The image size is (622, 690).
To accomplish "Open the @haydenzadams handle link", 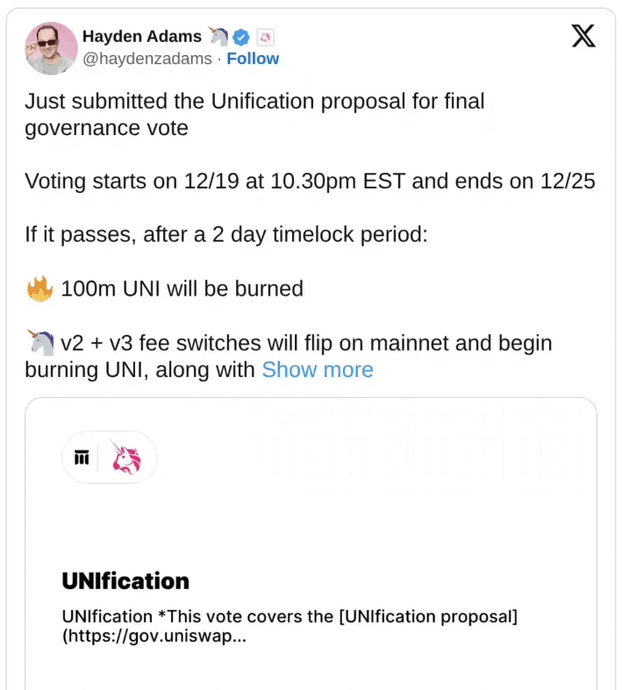I will (x=147, y=59).
